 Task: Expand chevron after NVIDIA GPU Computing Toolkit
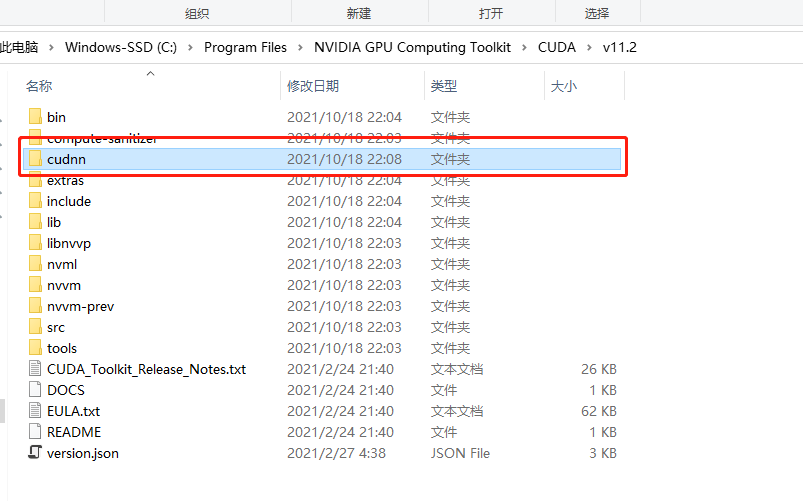[x=524, y=48]
